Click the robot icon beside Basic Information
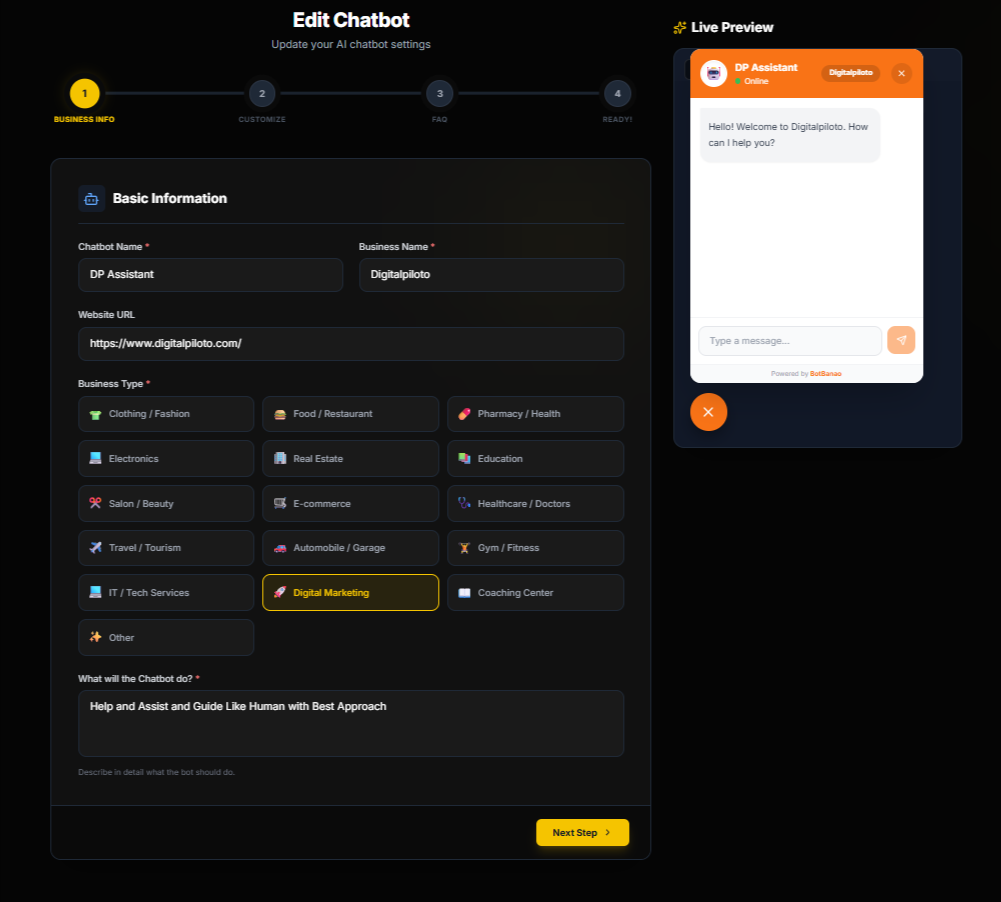This screenshot has height=902, width=1001. pyautogui.click(x=91, y=199)
